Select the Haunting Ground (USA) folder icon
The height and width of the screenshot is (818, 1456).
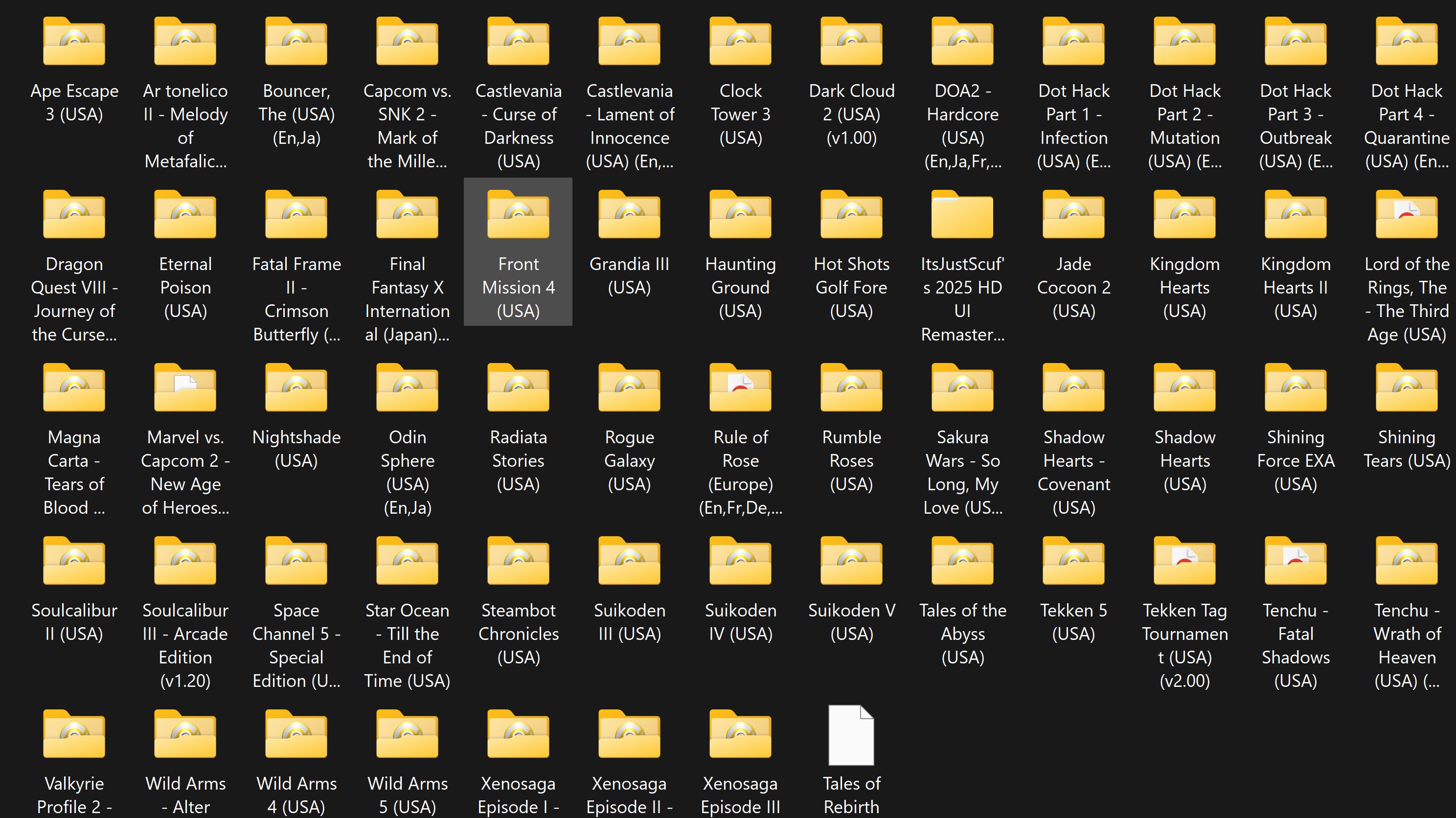tap(740, 214)
